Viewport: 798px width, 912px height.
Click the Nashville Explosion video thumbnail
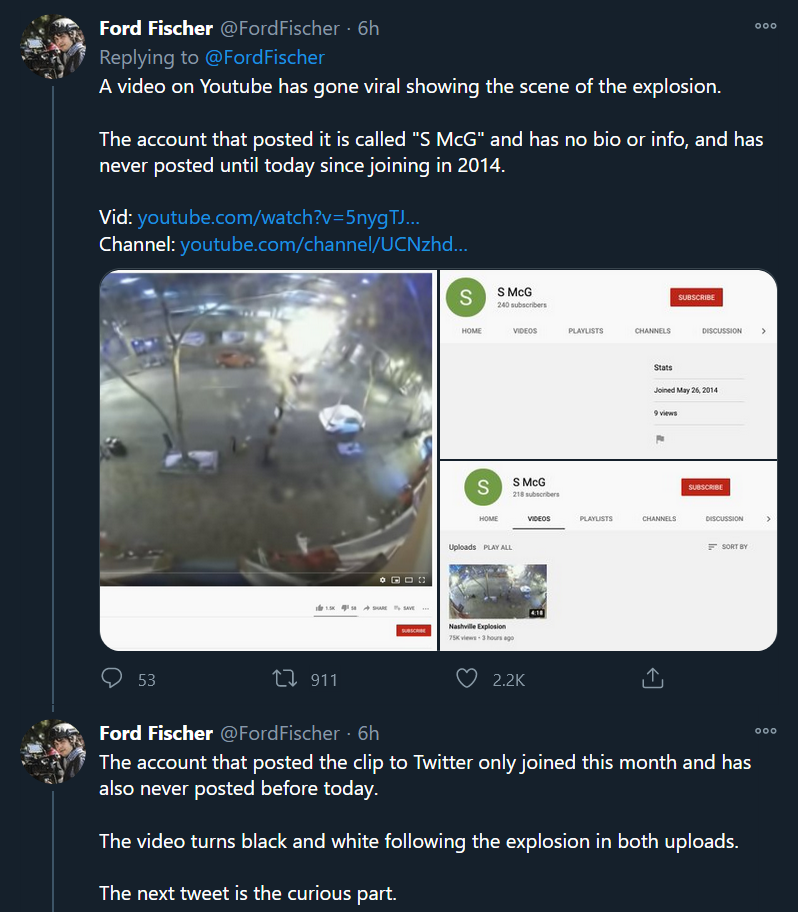coord(497,591)
